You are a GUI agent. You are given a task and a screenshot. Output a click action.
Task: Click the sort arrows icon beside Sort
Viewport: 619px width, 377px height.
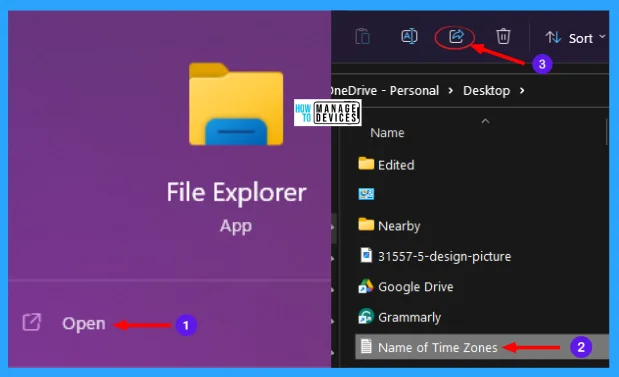tap(553, 38)
